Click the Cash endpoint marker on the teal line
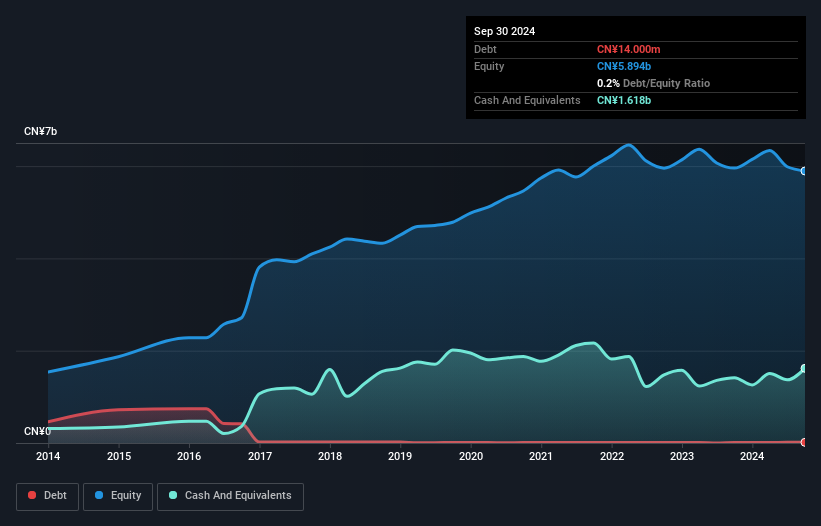Screen dimensions: 821x526 tap(804, 368)
